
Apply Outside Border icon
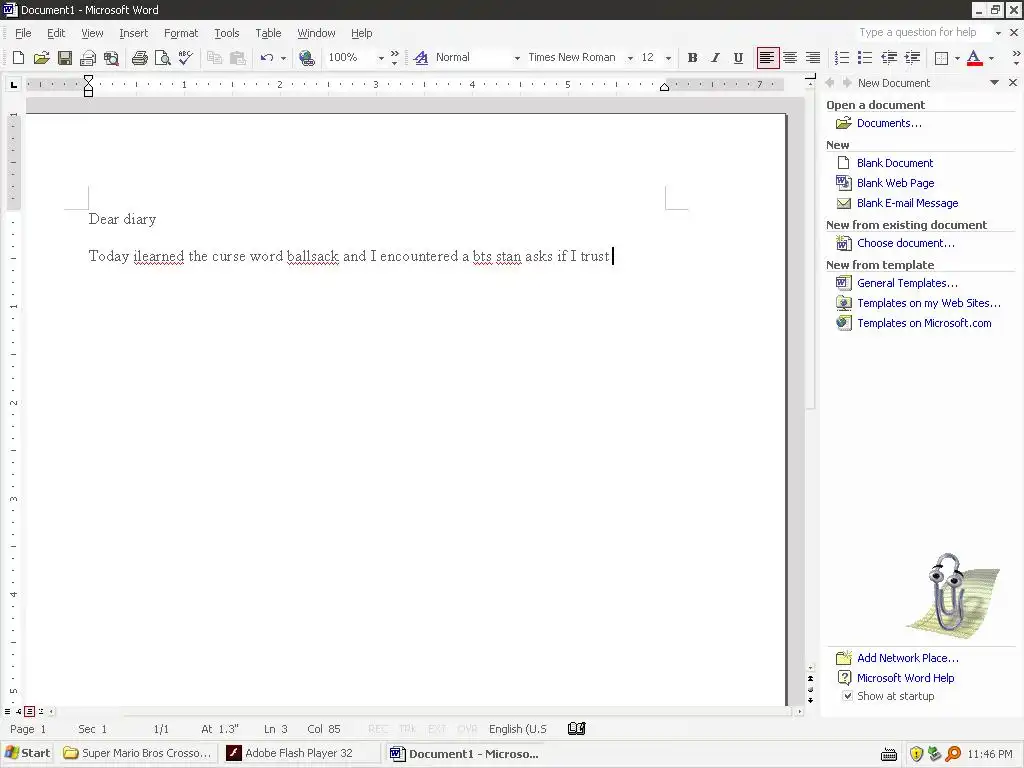coord(941,58)
